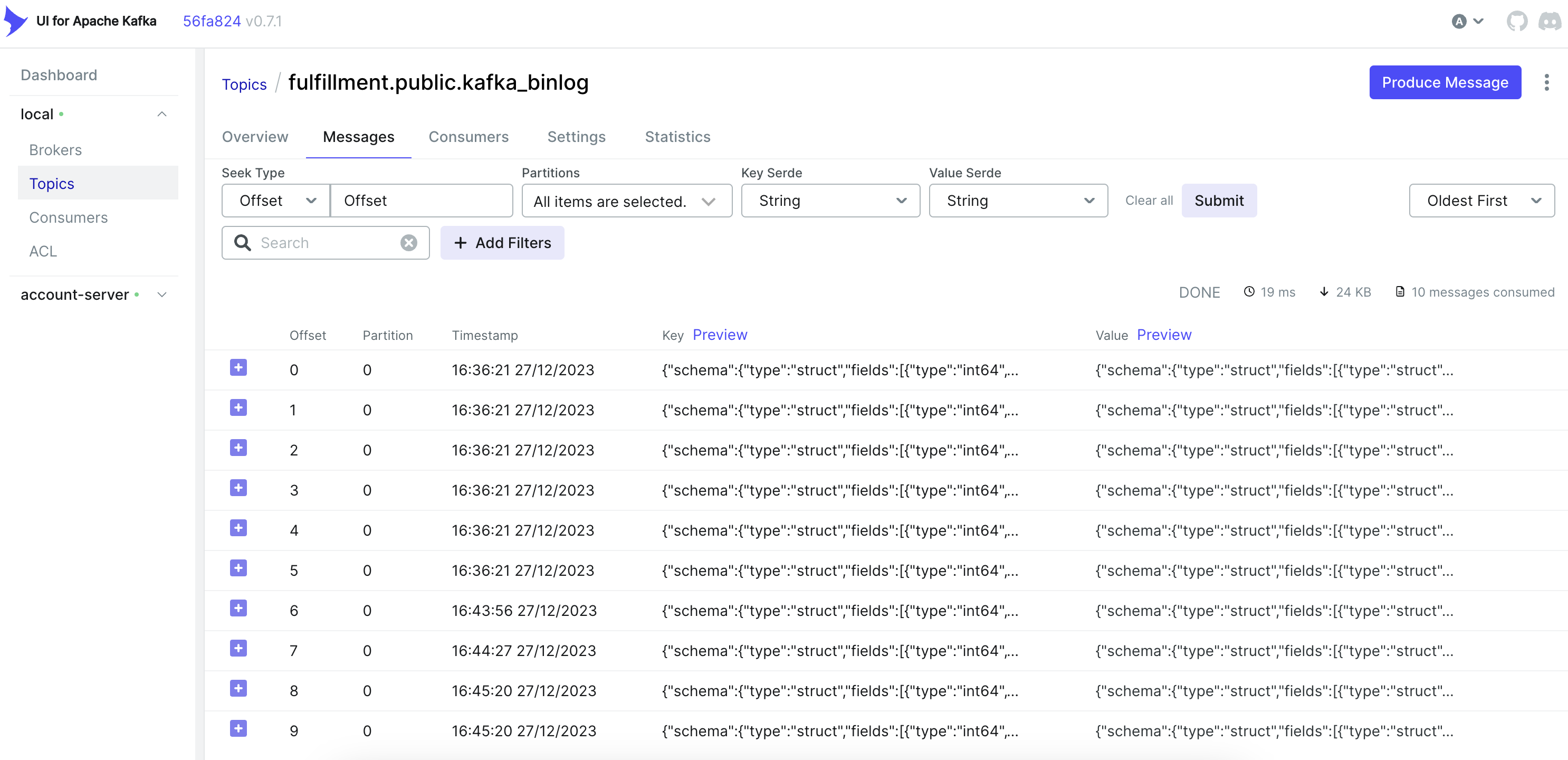Click timestamp 16:43:56 27/12/2023
This screenshot has width=1568, height=760.
[x=523, y=611]
